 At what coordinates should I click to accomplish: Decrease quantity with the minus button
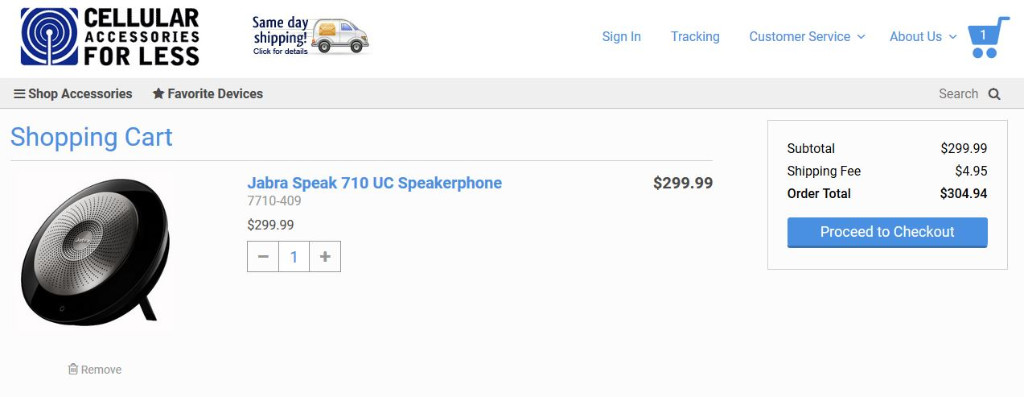(263, 257)
